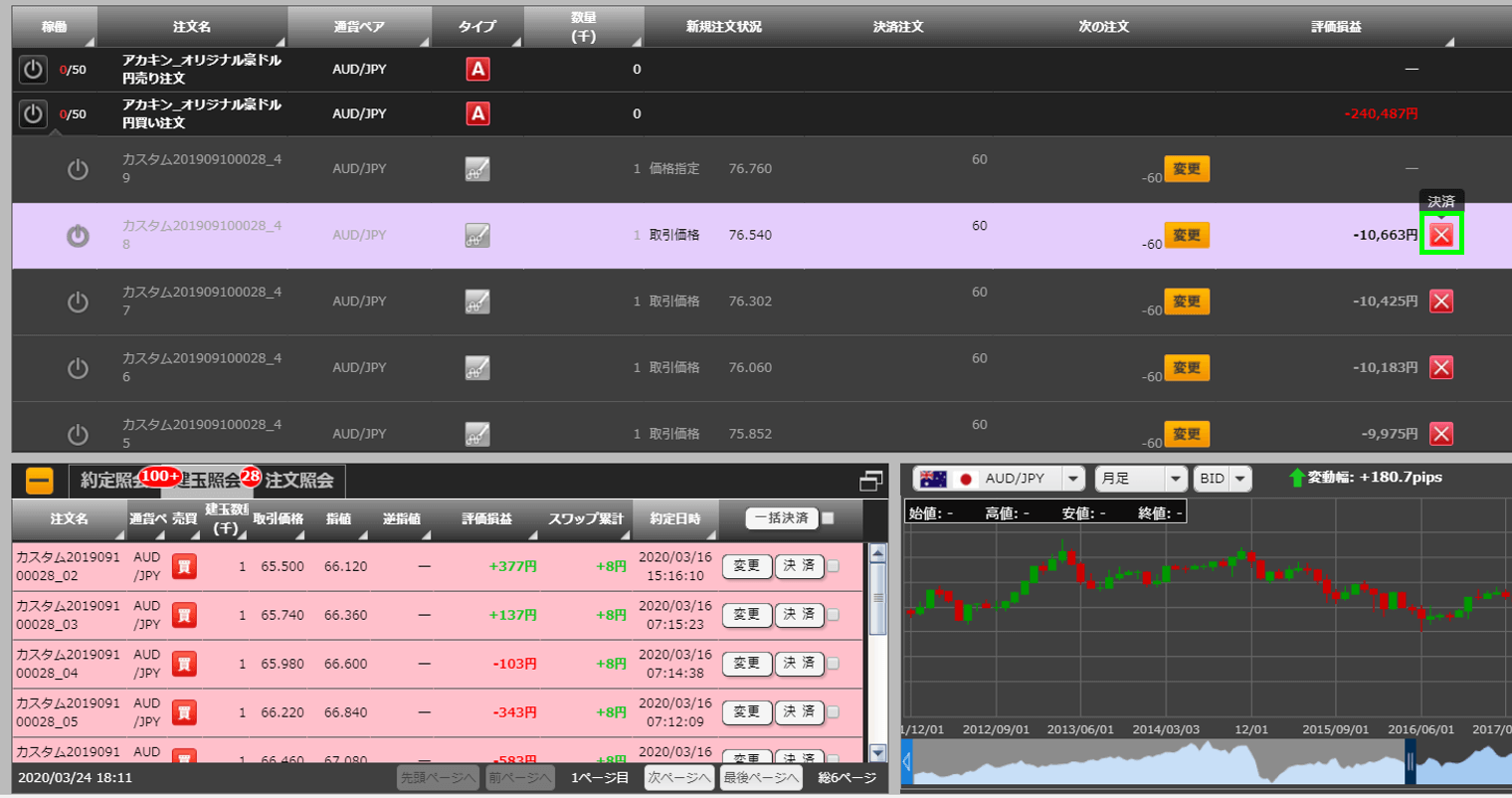
Task: Tick the checkbox beside 一括決済
Action: click(828, 518)
